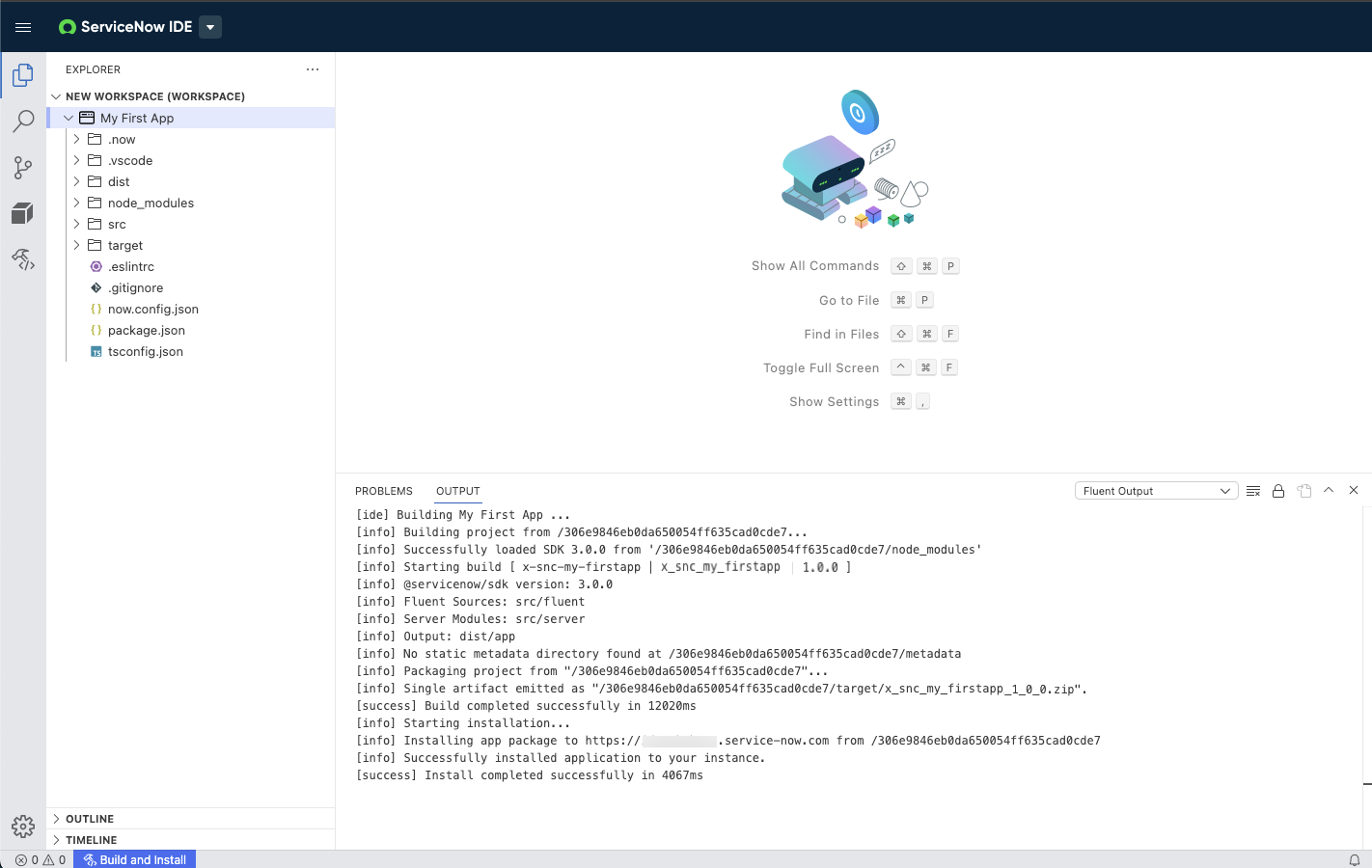Switch to the OUTPUT tab
Image resolution: width=1372 pixels, height=868 pixels.
[x=458, y=491]
